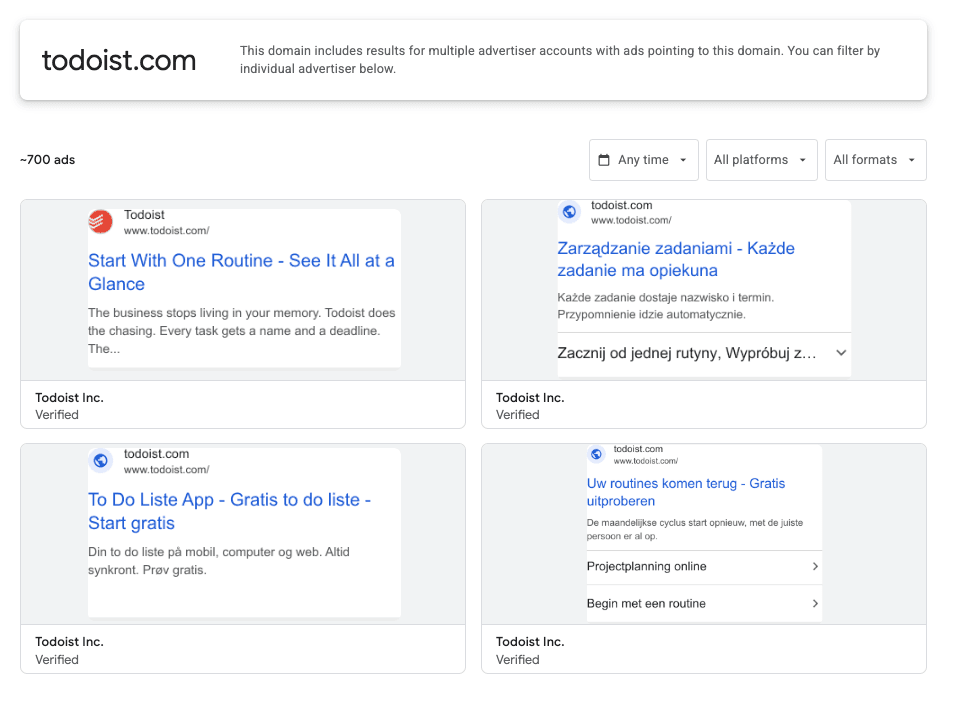Expand the Zacznij od jednej rutyny sitelinks row

703,353
